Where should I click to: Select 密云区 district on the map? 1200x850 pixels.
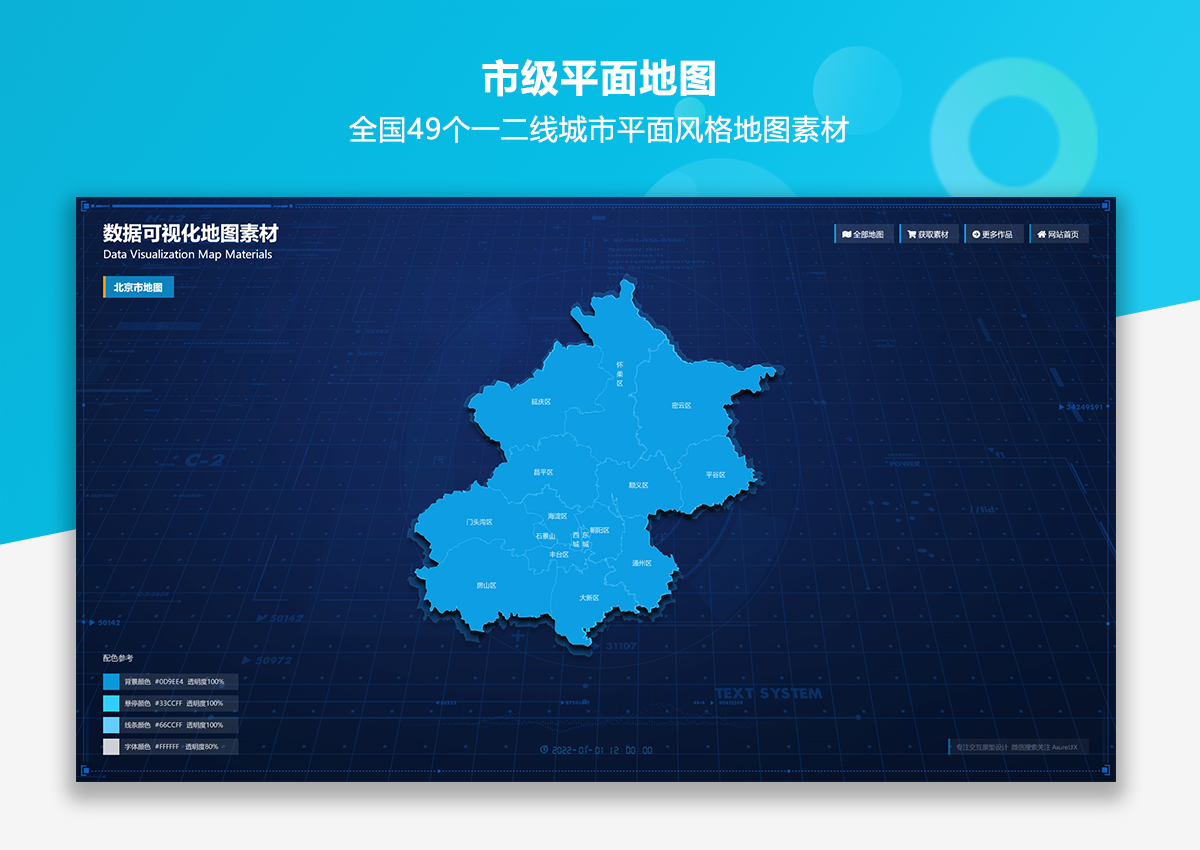coord(682,406)
